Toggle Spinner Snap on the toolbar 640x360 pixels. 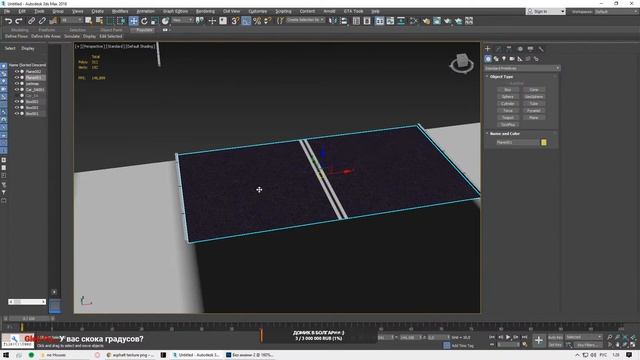pos(268,21)
